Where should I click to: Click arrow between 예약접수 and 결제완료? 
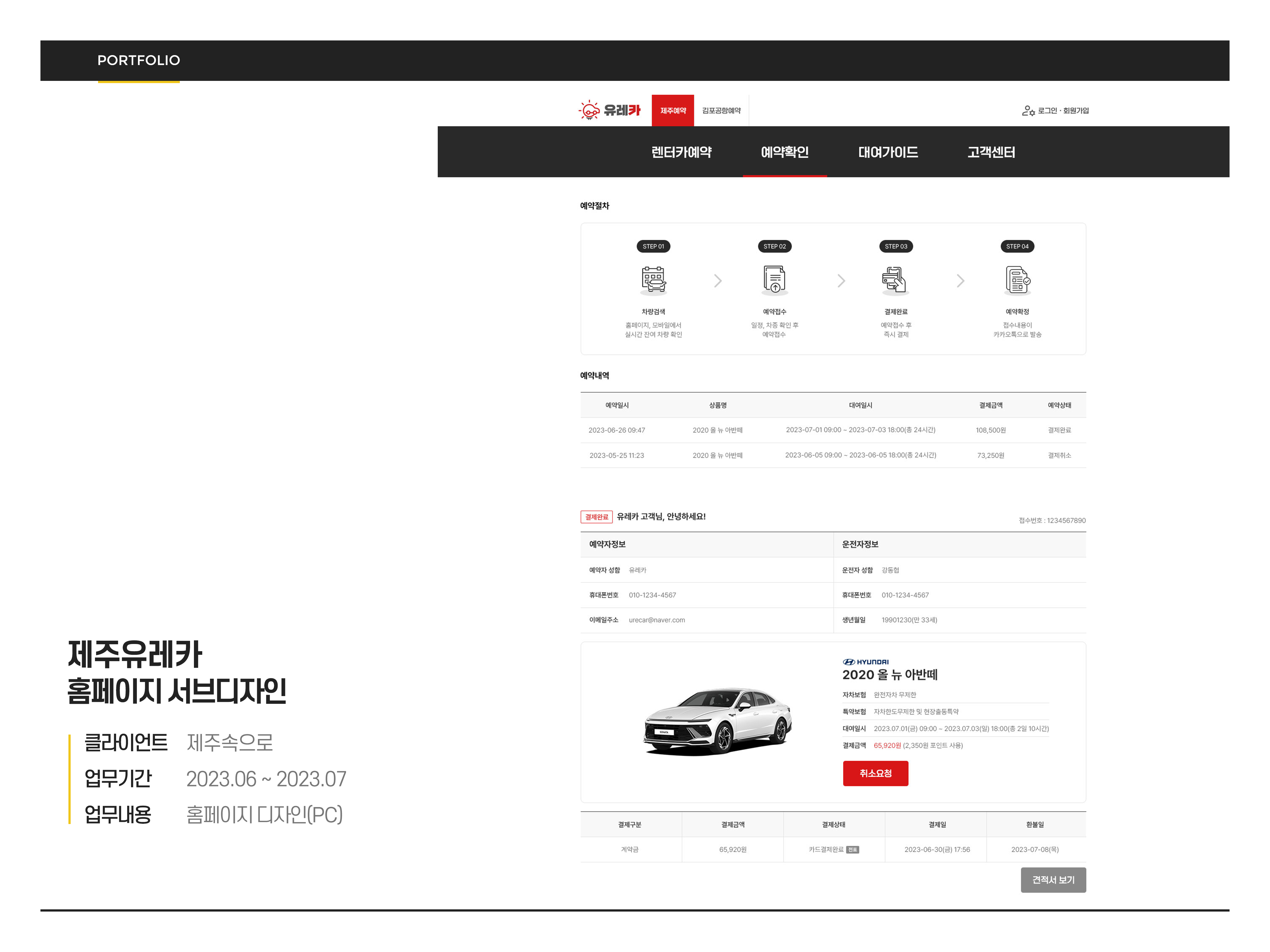[x=841, y=281]
